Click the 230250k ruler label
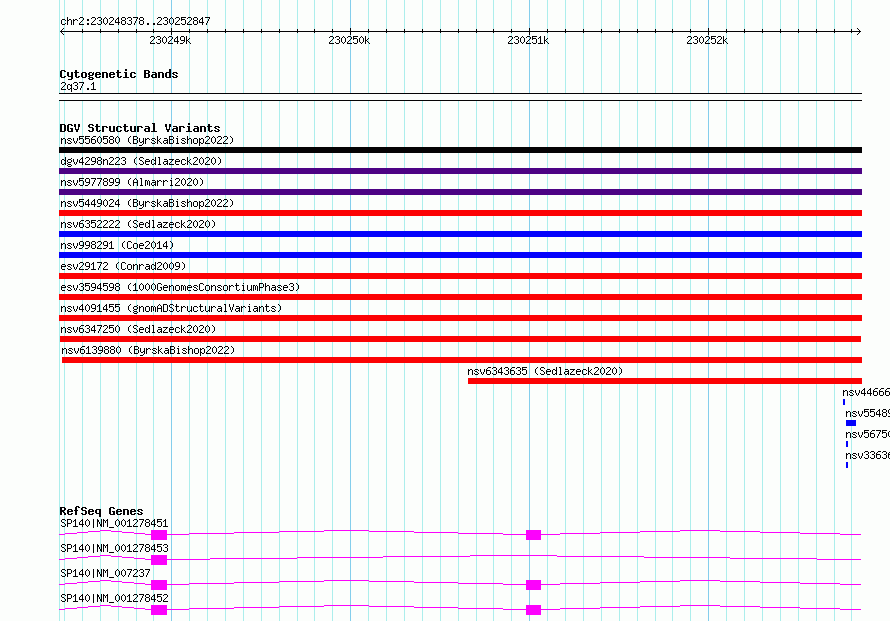The width and height of the screenshot is (890, 621). pos(349,40)
